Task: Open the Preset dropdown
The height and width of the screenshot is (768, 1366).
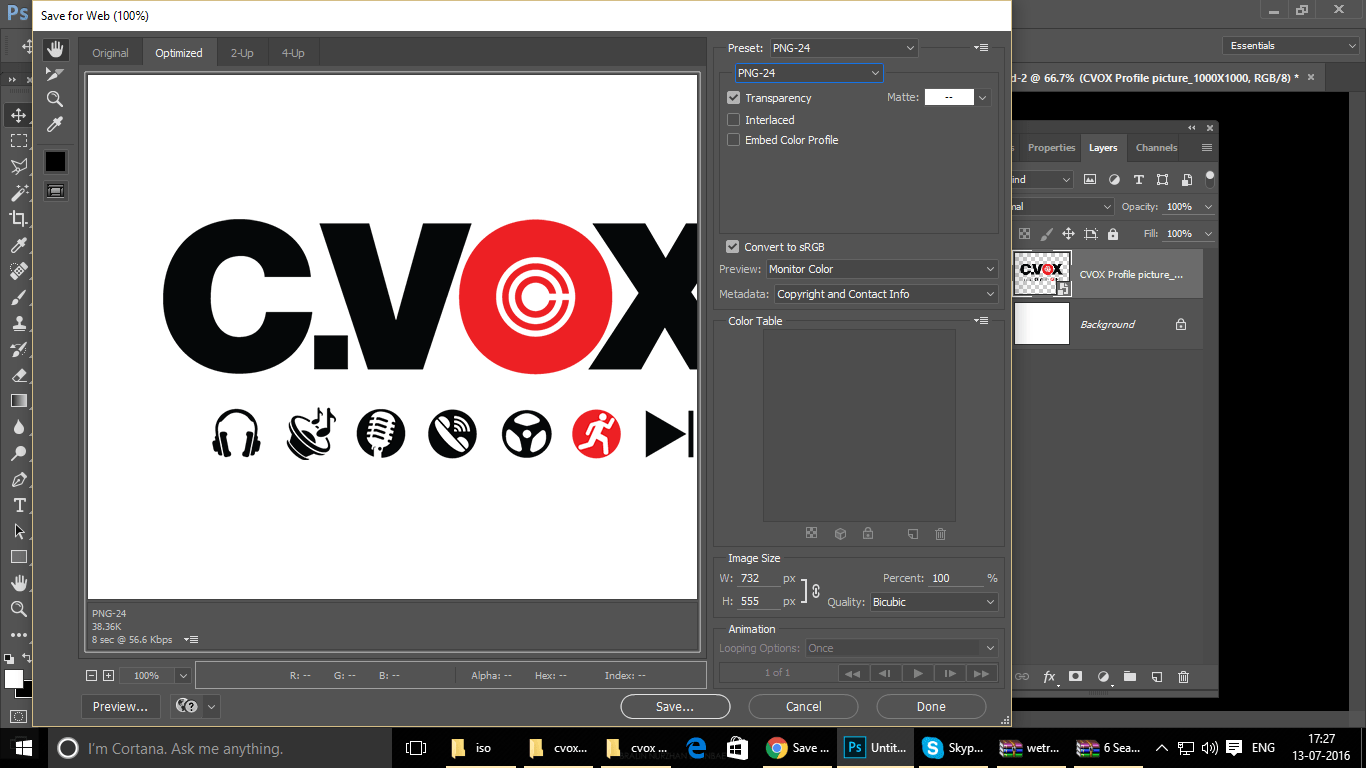Action: (843, 47)
